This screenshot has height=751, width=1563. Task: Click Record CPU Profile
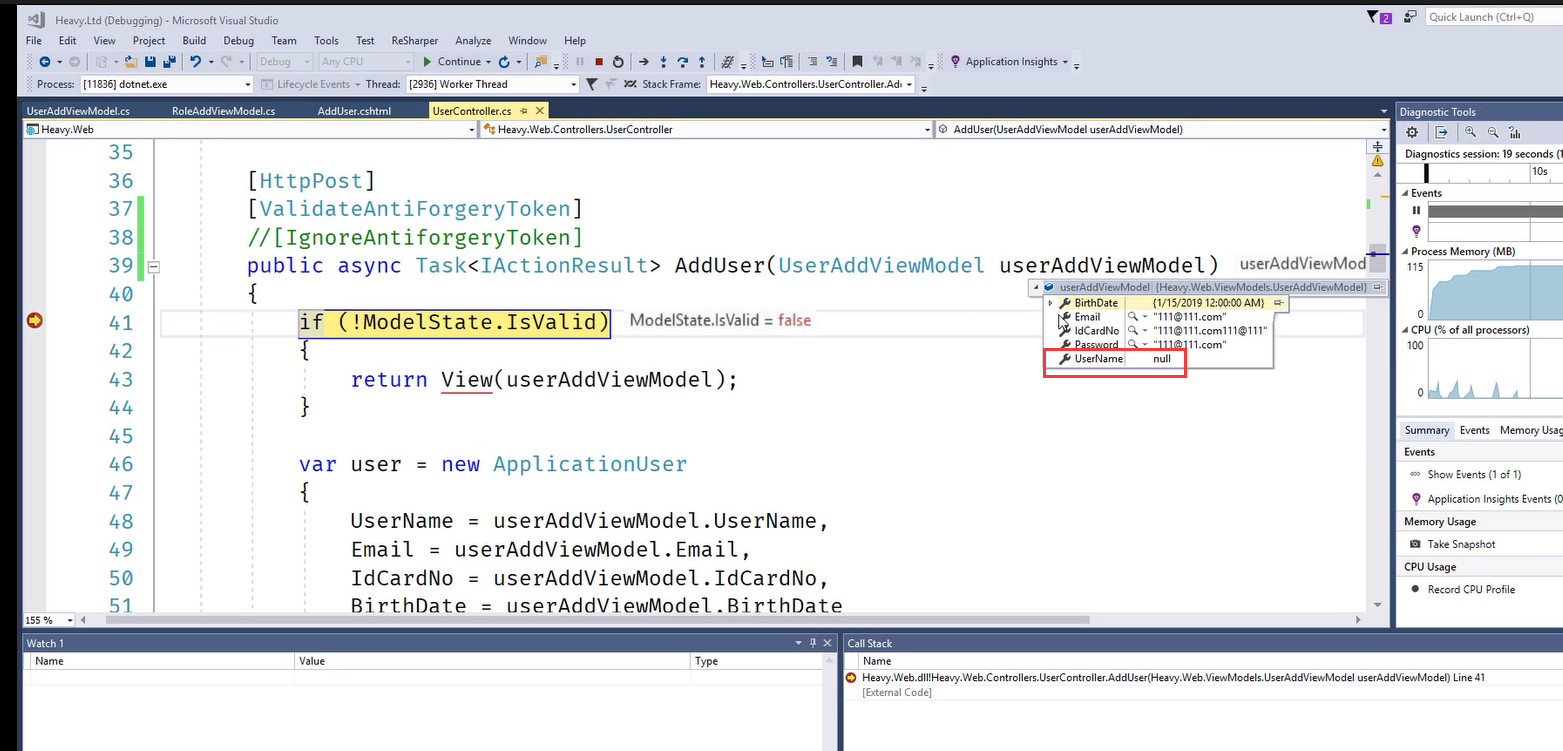point(1471,589)
